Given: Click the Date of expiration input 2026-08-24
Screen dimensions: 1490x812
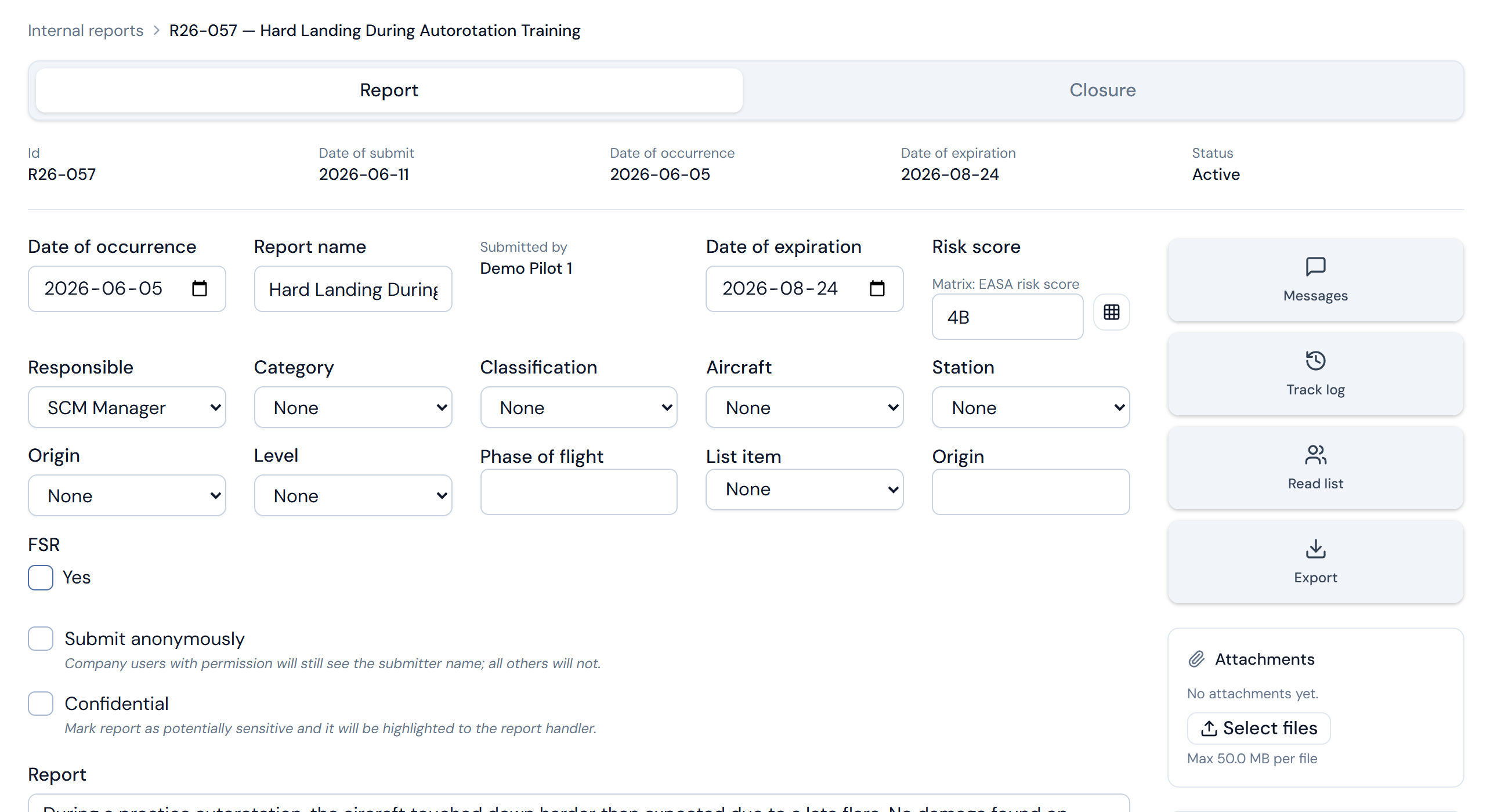Looking at the screenshot, I should tap(804, 289).
